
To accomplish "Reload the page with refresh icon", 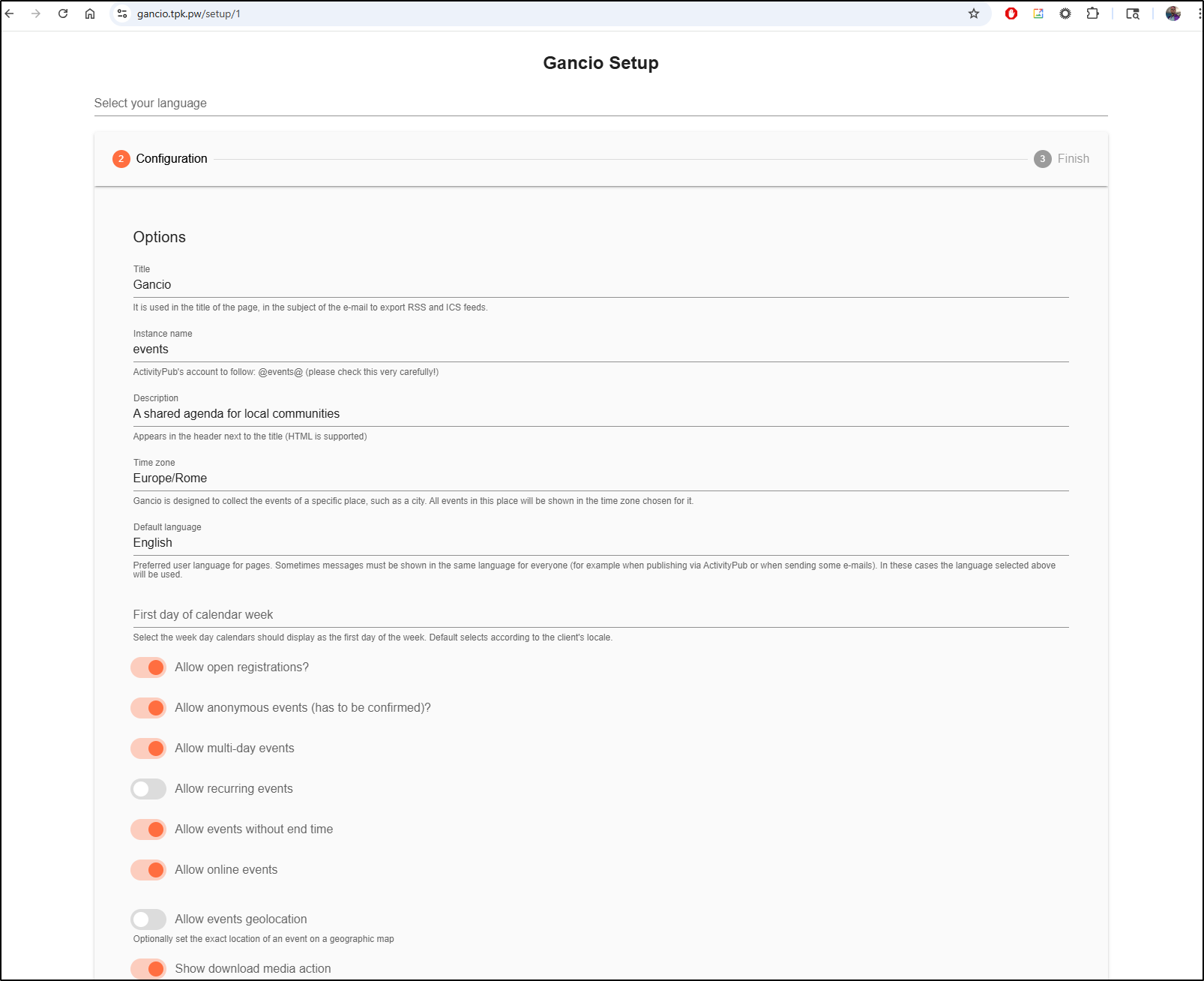I will [63, 13].
